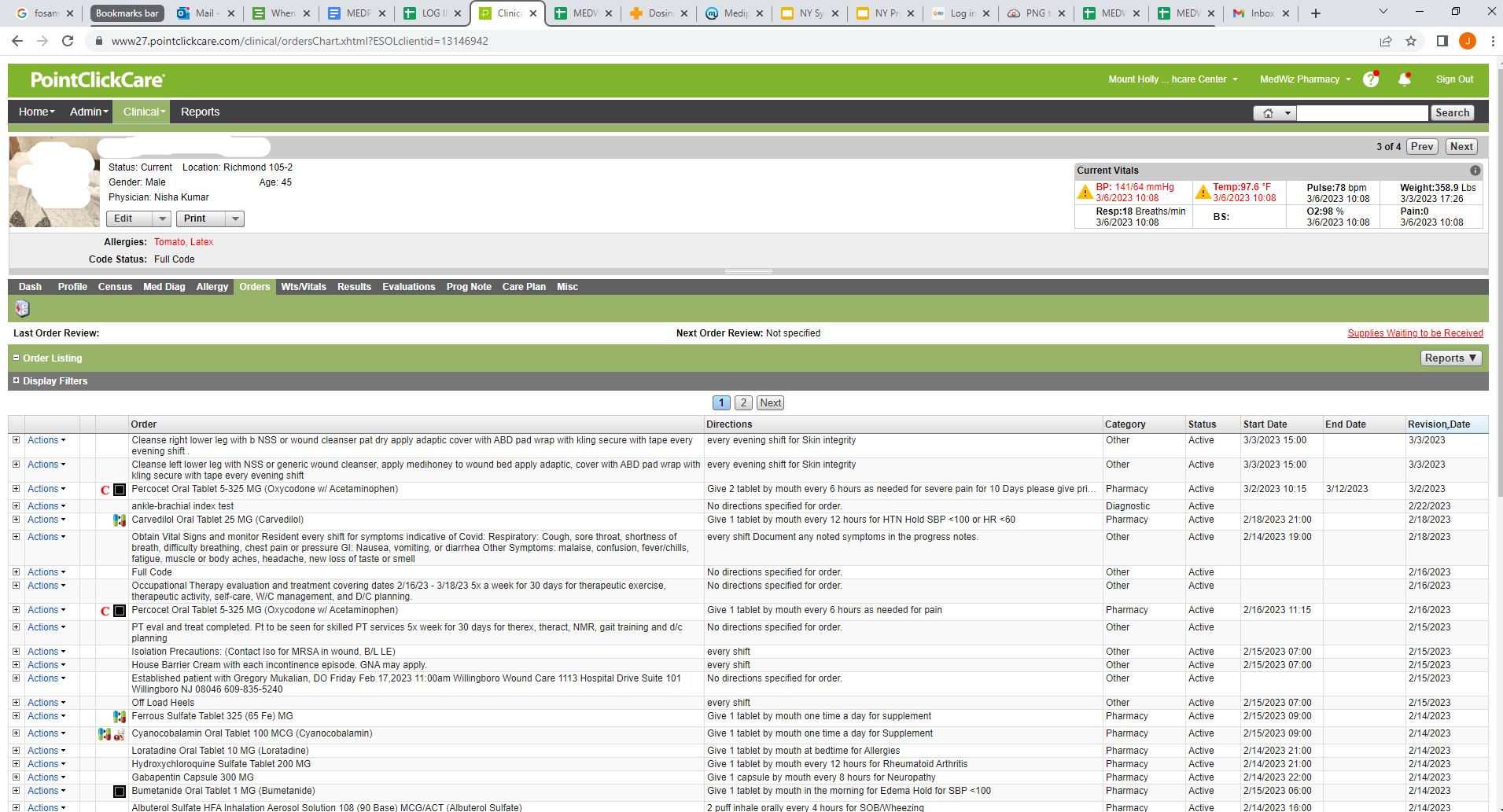
Task: Open the Admin menu
Action: pyautogui.click(x=89, y=112)
